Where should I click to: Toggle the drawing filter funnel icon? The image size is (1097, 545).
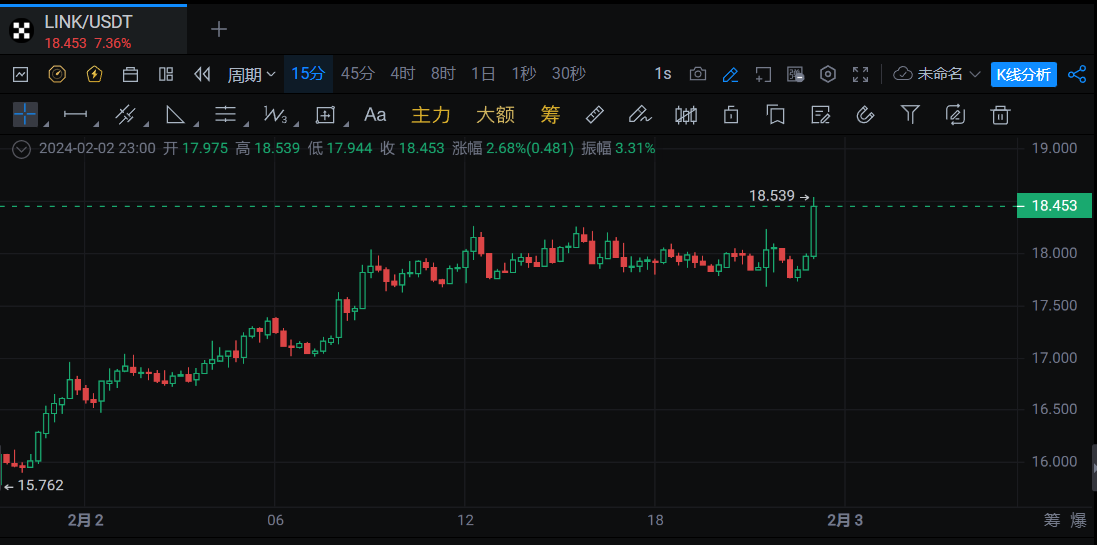click(910, 115)
